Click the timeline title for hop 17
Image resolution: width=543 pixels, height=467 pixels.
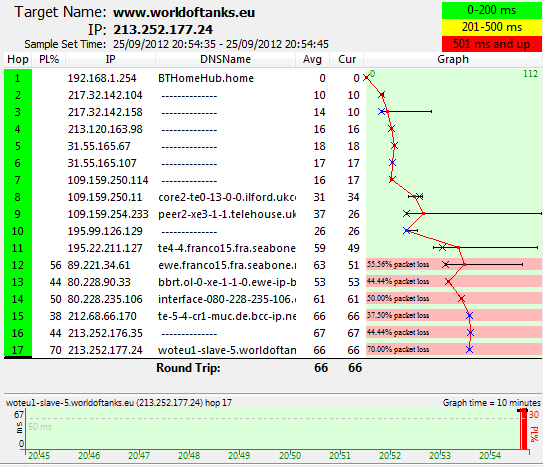[119, 403]
